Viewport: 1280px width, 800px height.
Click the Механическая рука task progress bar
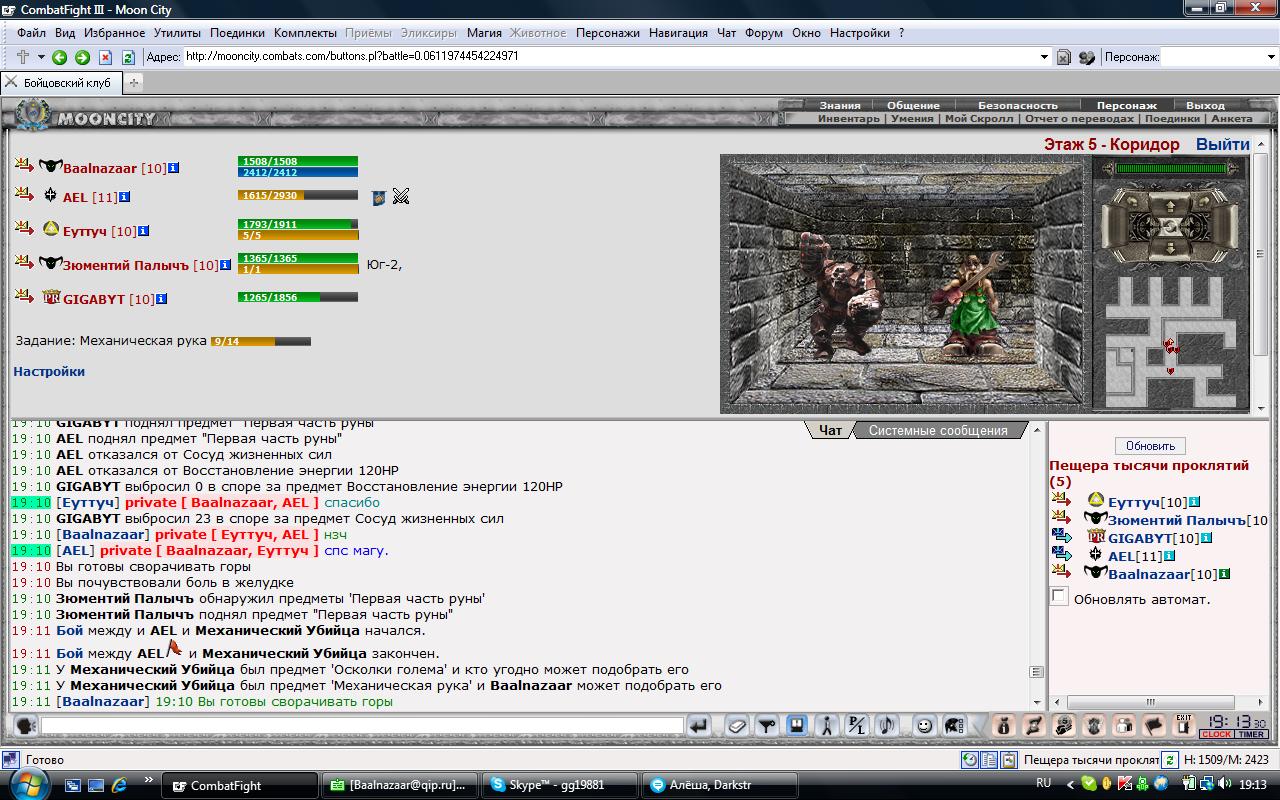(x=260, y=341)
